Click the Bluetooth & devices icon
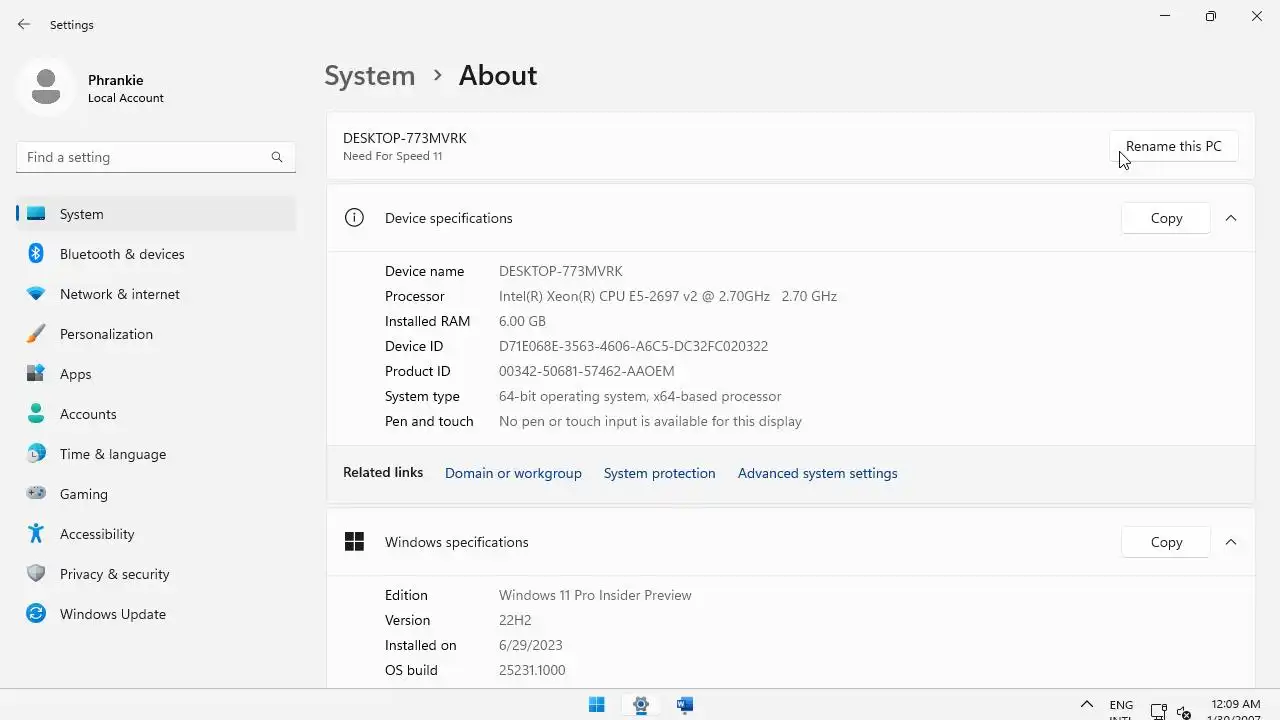 click(36, 254)
